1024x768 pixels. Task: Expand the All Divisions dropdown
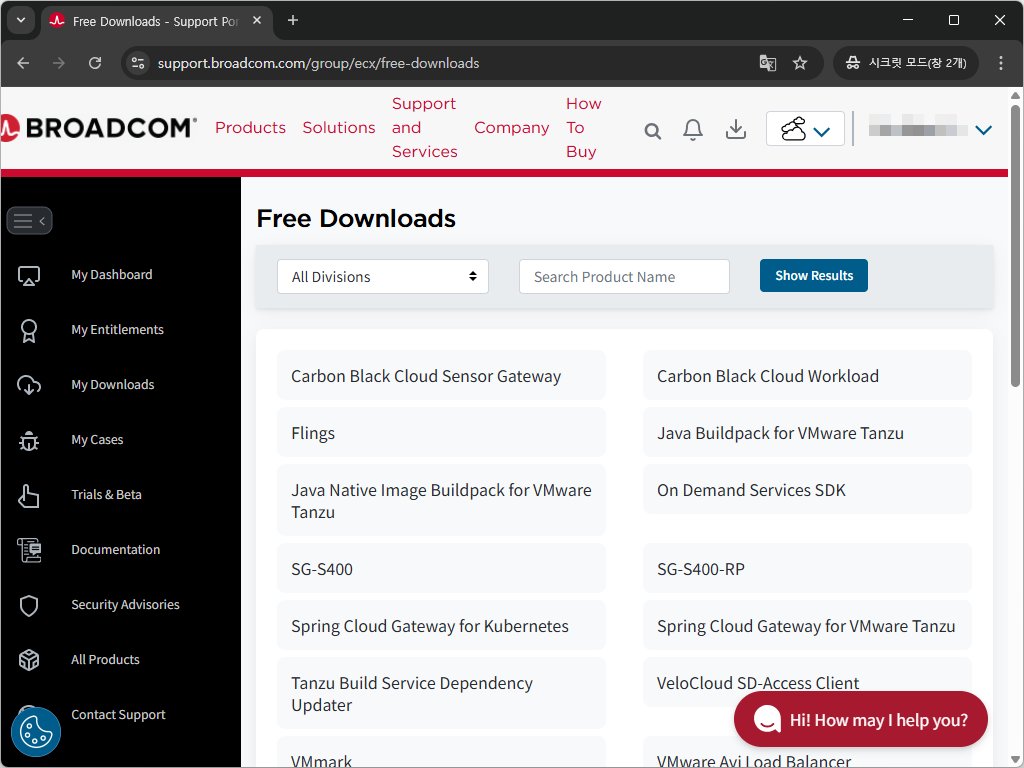[383, 277]
